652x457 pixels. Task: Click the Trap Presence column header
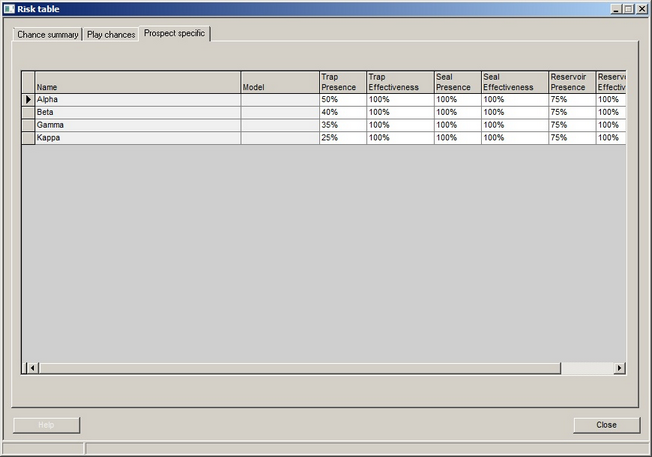341,82
